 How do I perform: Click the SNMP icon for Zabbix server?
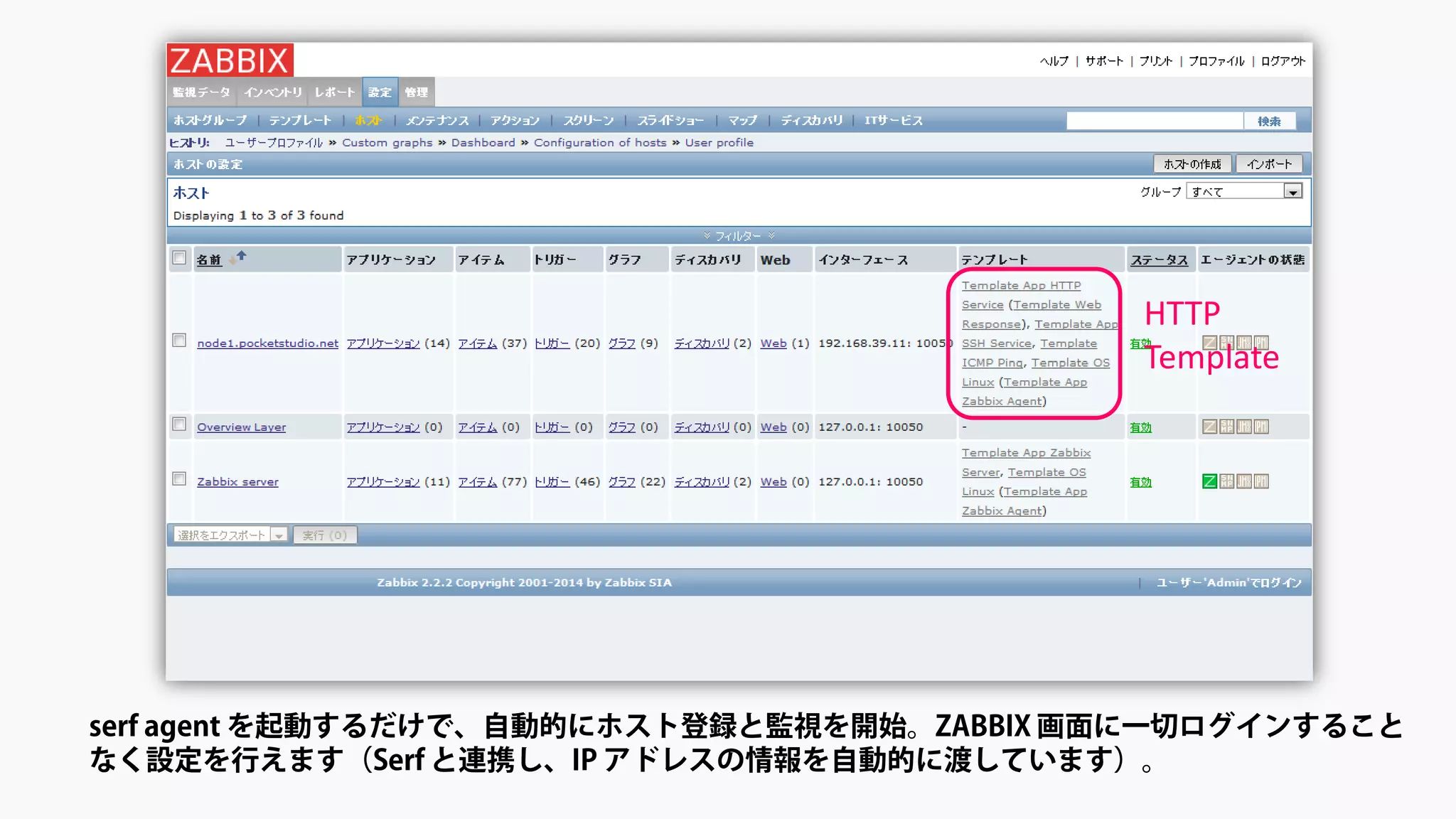(1226, 481)
